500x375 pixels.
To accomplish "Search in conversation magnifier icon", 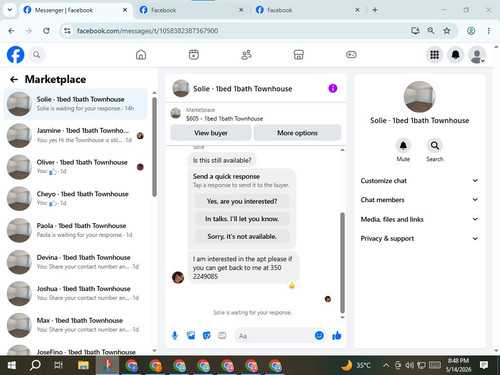I will click(435, 146).
